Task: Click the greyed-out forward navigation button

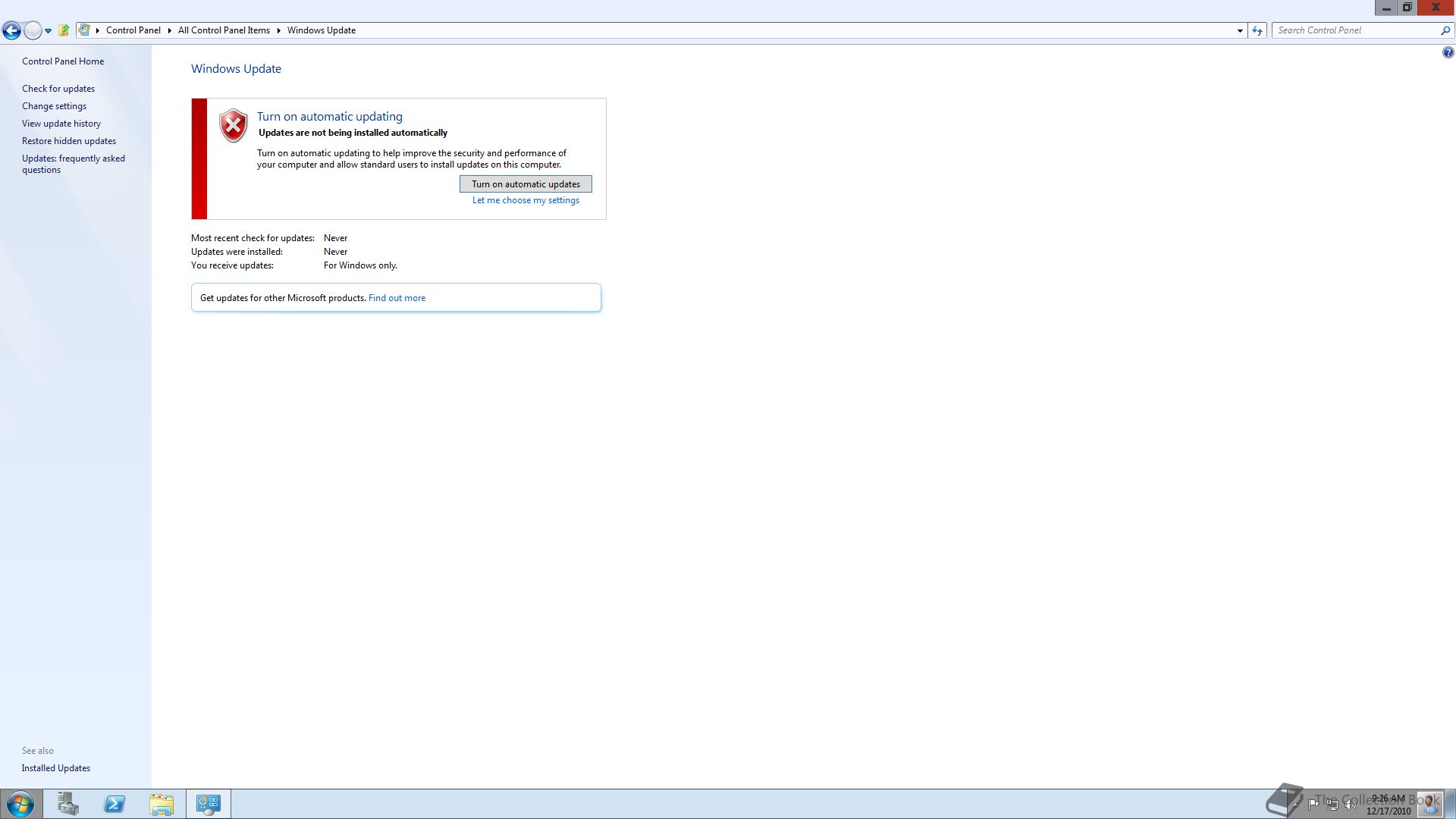Action: (x=33, y=30)
